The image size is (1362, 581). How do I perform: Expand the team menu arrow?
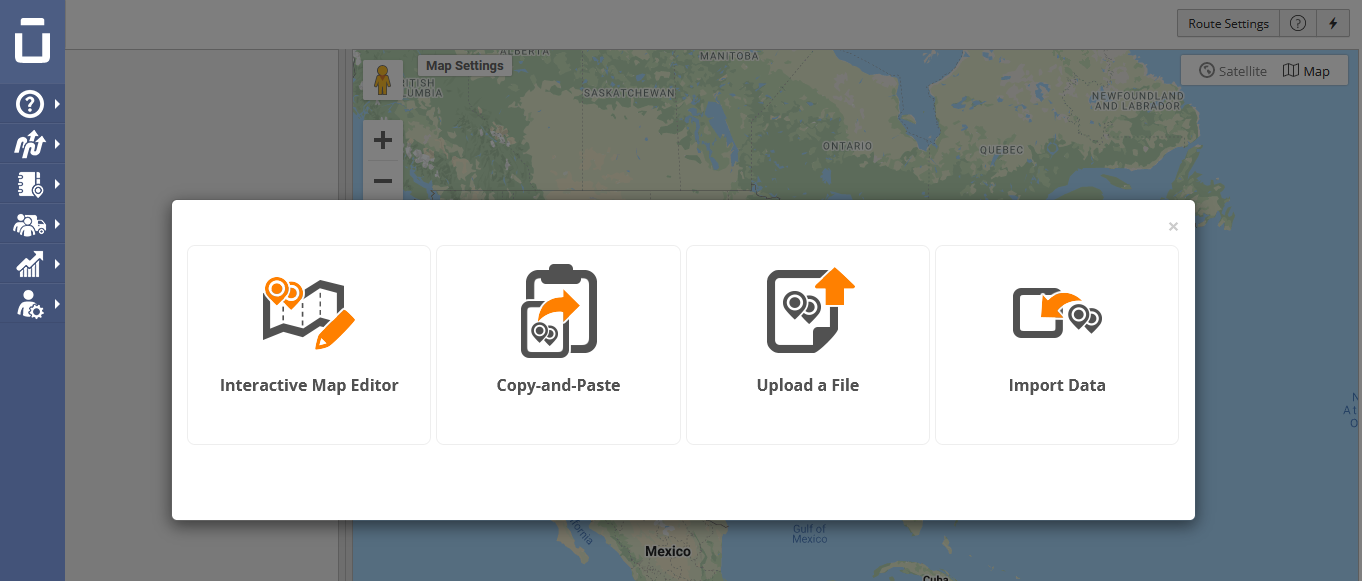58,224
